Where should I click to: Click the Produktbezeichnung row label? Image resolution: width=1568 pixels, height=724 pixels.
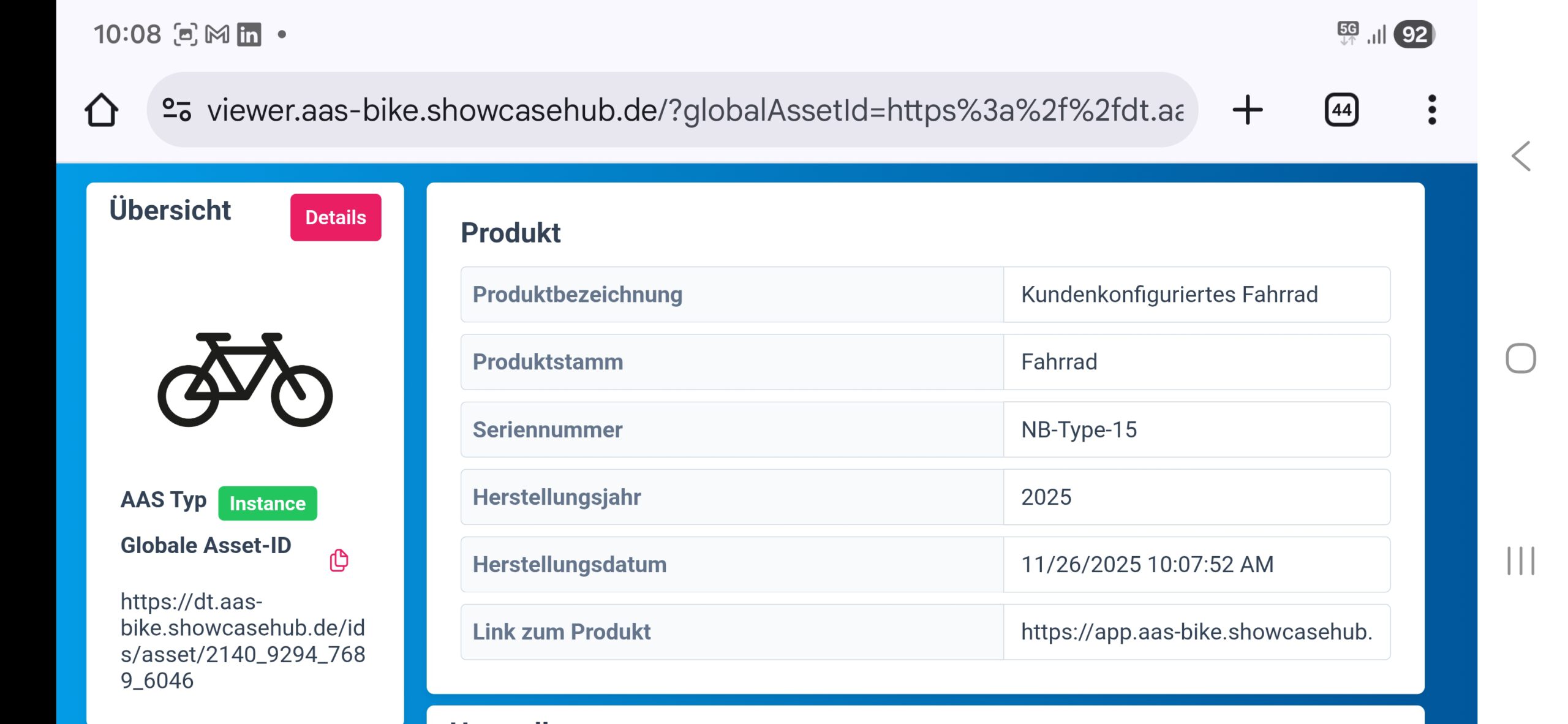pyautogui.click(x=577, y=295)
